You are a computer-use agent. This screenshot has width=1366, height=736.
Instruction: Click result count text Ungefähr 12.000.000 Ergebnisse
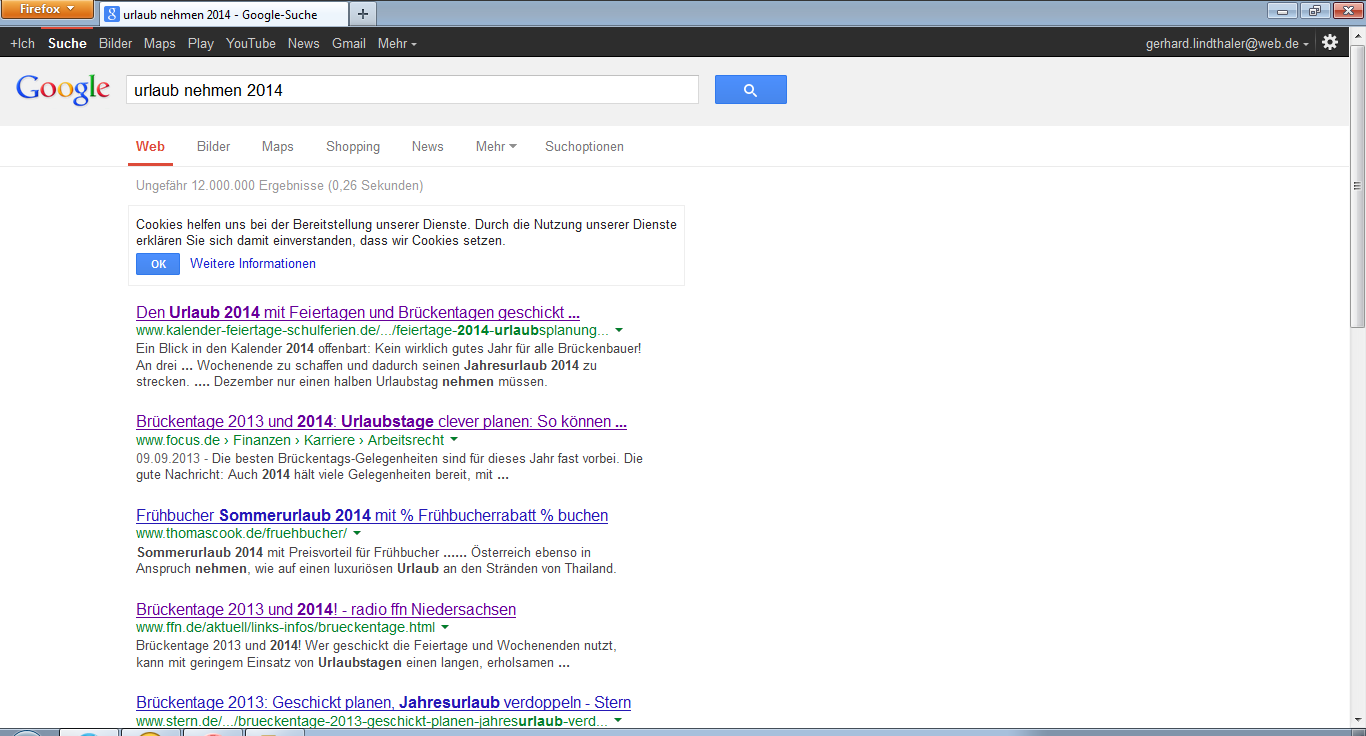[279, 186]
